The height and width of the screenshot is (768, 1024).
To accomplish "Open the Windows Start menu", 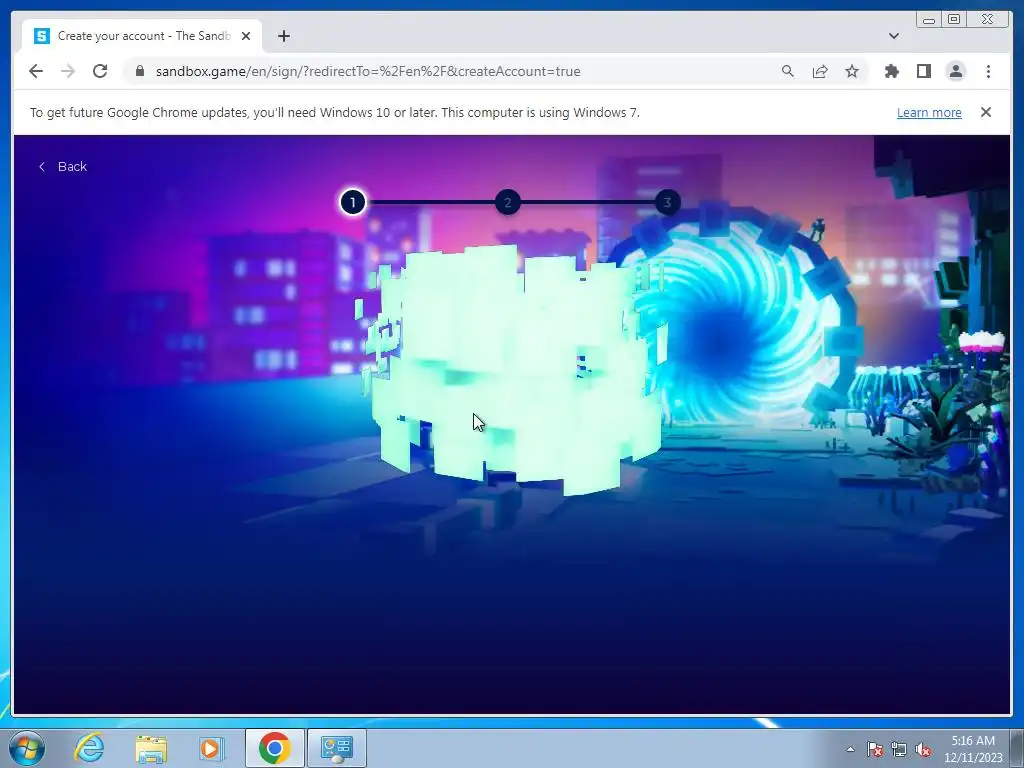I will click(x=27, y=748).
